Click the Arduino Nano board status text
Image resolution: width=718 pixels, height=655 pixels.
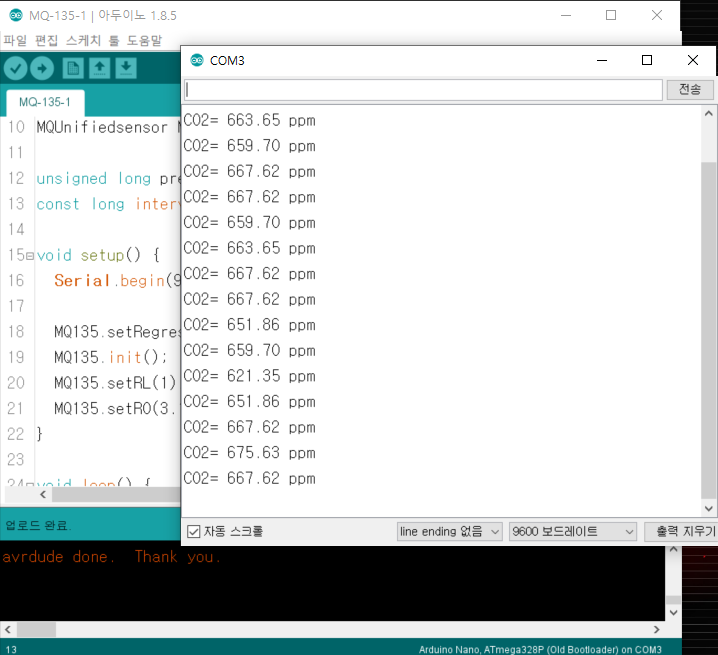point(540,650)
